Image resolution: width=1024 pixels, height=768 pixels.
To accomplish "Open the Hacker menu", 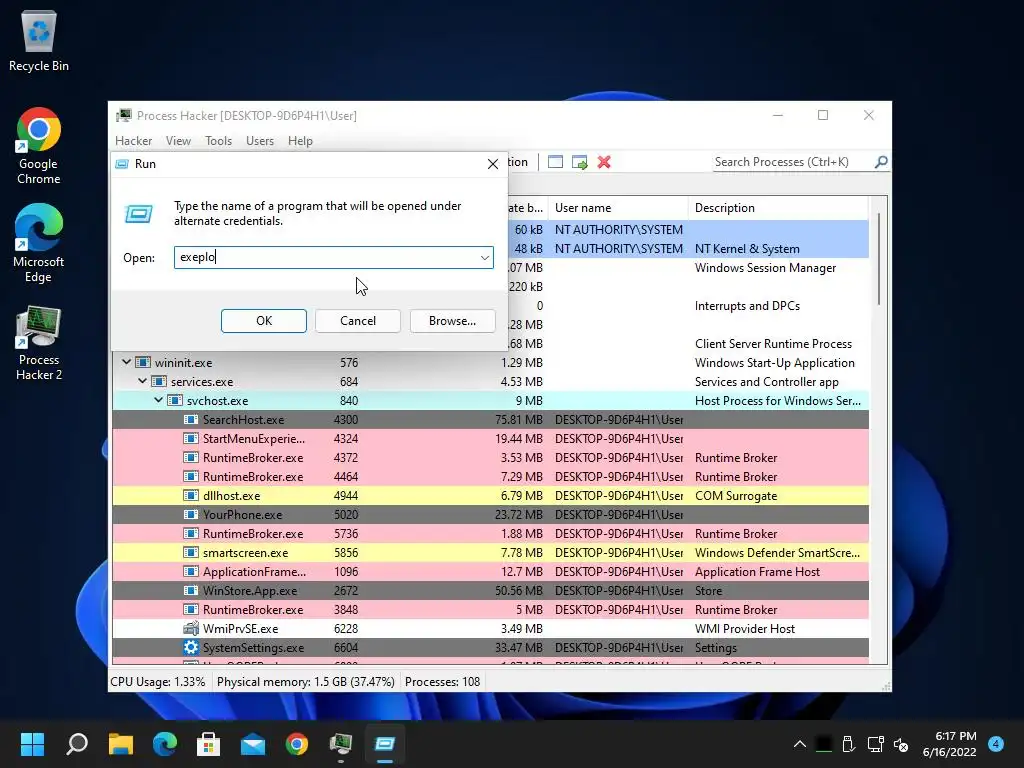I will 133,141.
